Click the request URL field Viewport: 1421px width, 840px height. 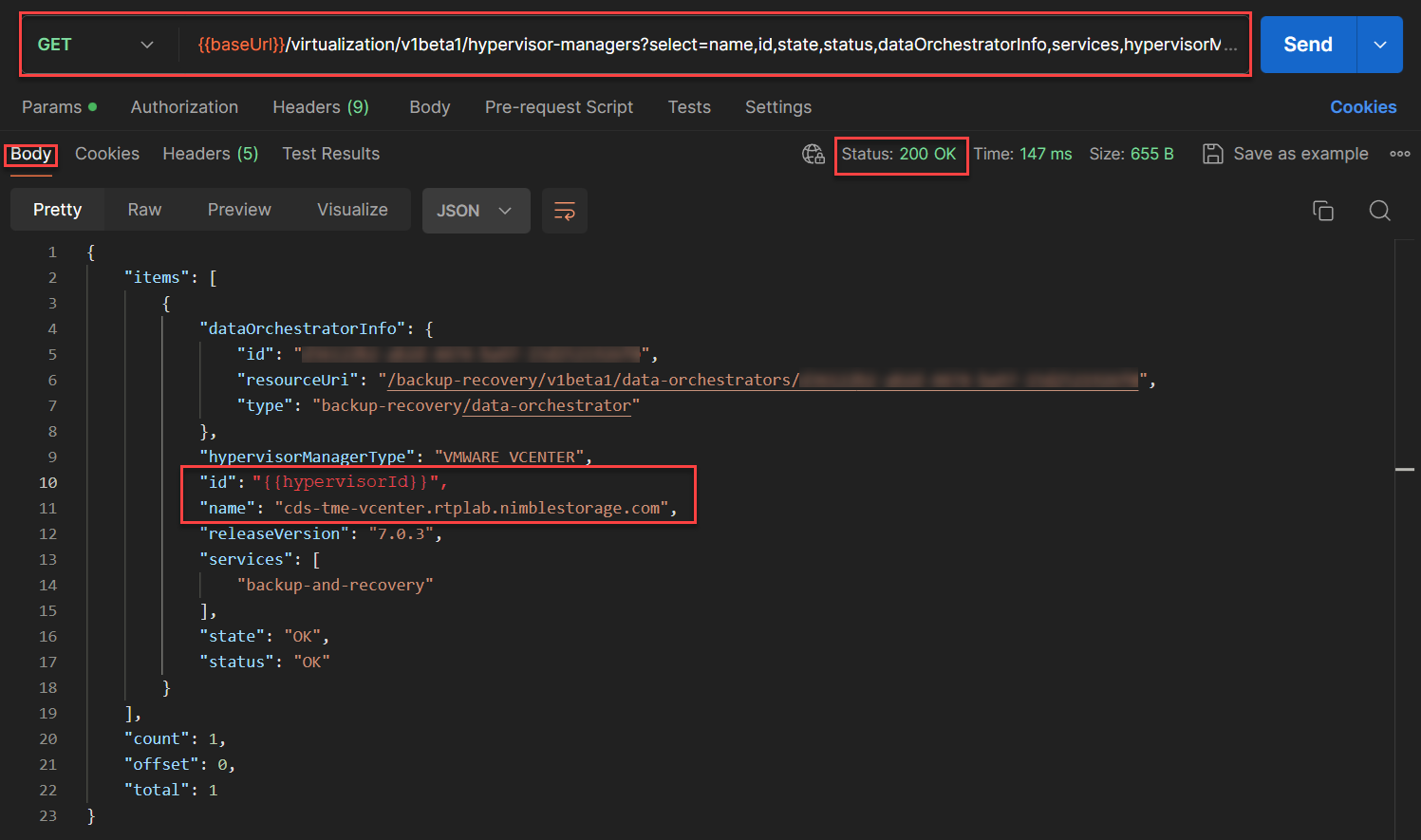pos(717,45)
